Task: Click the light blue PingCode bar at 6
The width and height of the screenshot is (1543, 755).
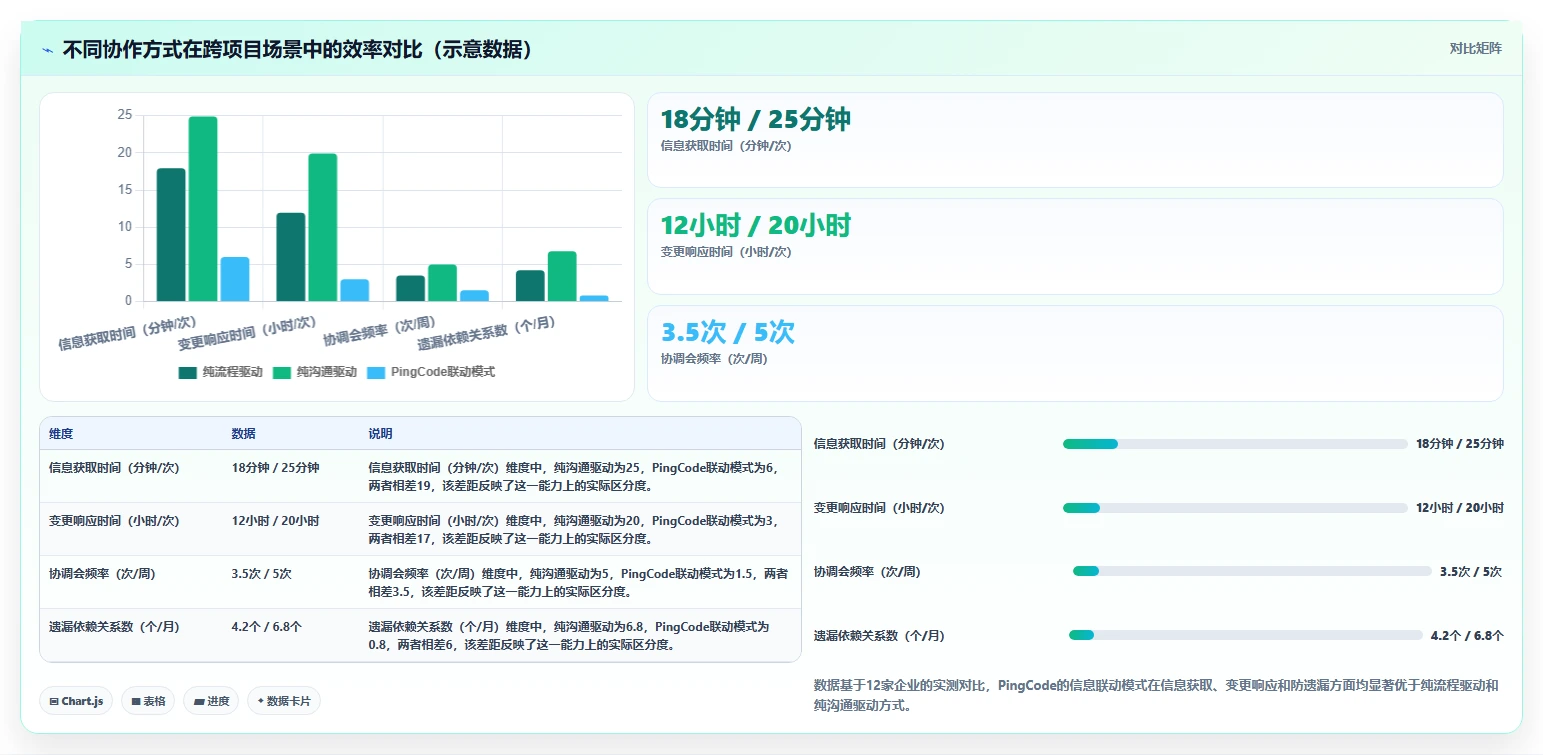Action: [235, 279]
